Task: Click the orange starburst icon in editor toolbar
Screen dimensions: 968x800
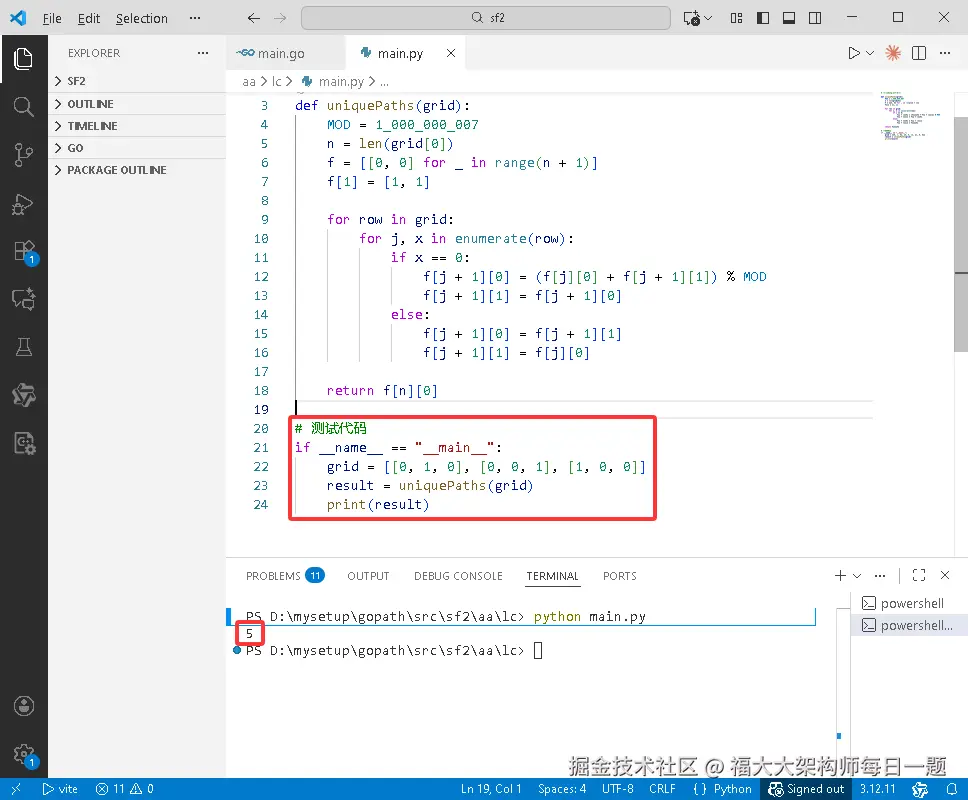Action: (893, 53)
